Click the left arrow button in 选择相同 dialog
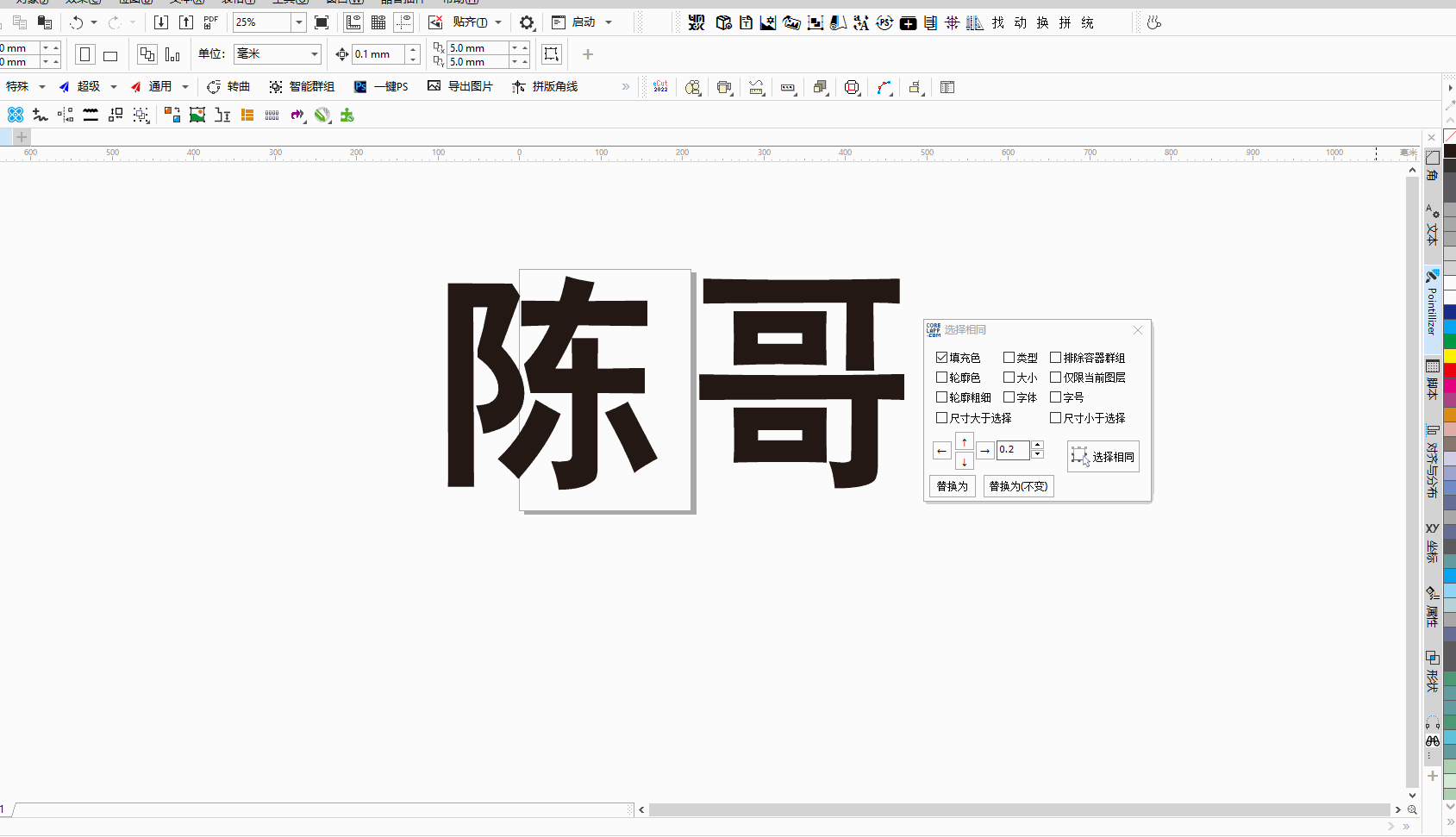 point(941,450)
